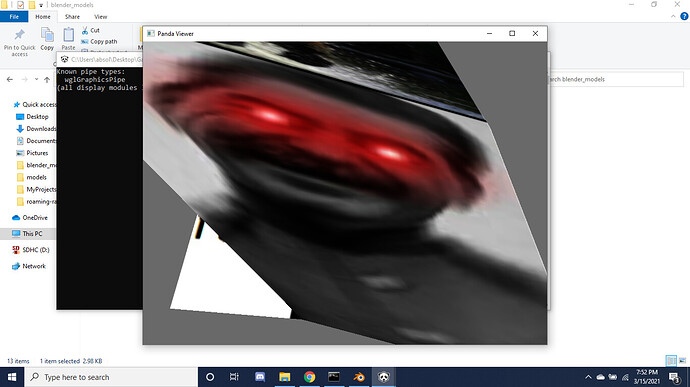Open the models folder in sidebar
Viewport: 690px width, 387px height.
click(x=31, y=177)
